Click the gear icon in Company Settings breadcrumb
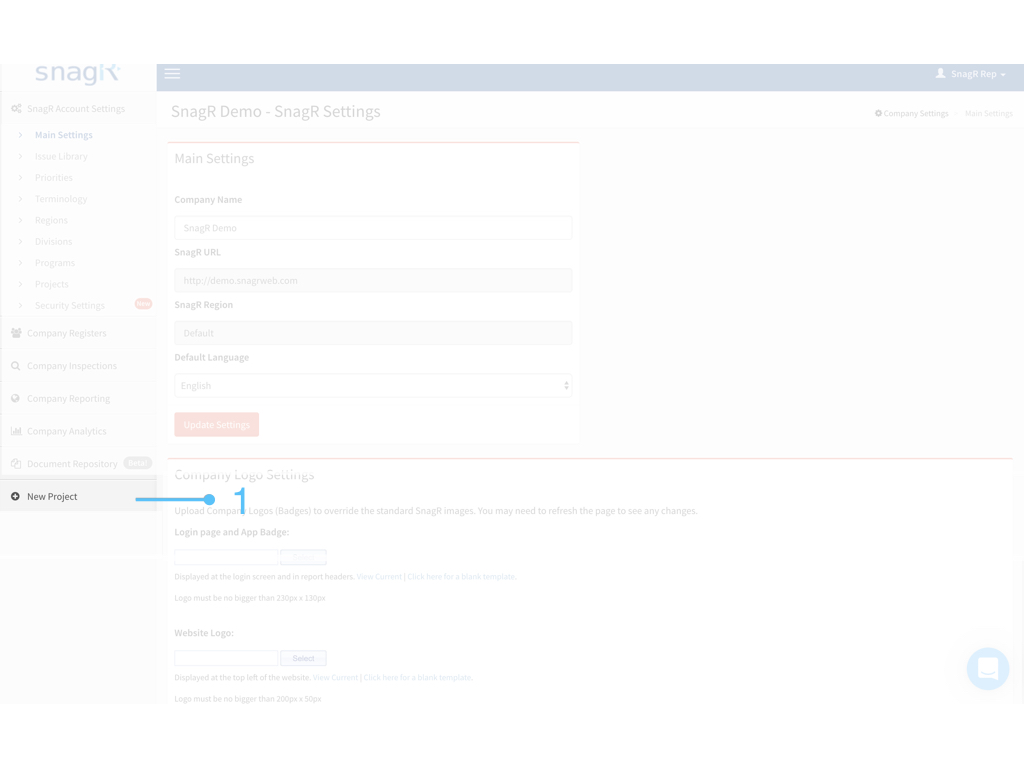This screenshot has width=1024, height=768. point(878,114)
